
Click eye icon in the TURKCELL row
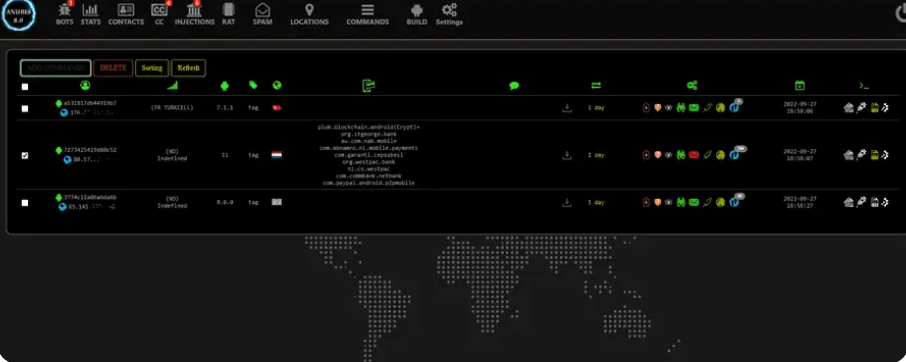(x=669, y=107)
